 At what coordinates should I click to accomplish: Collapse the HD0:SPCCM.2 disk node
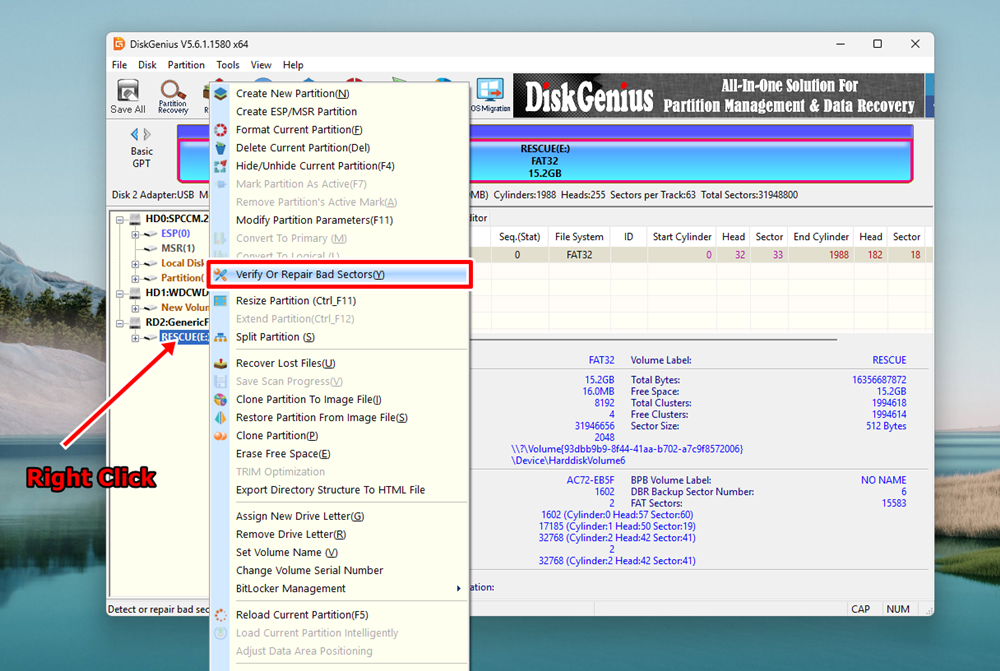(120, 219)
